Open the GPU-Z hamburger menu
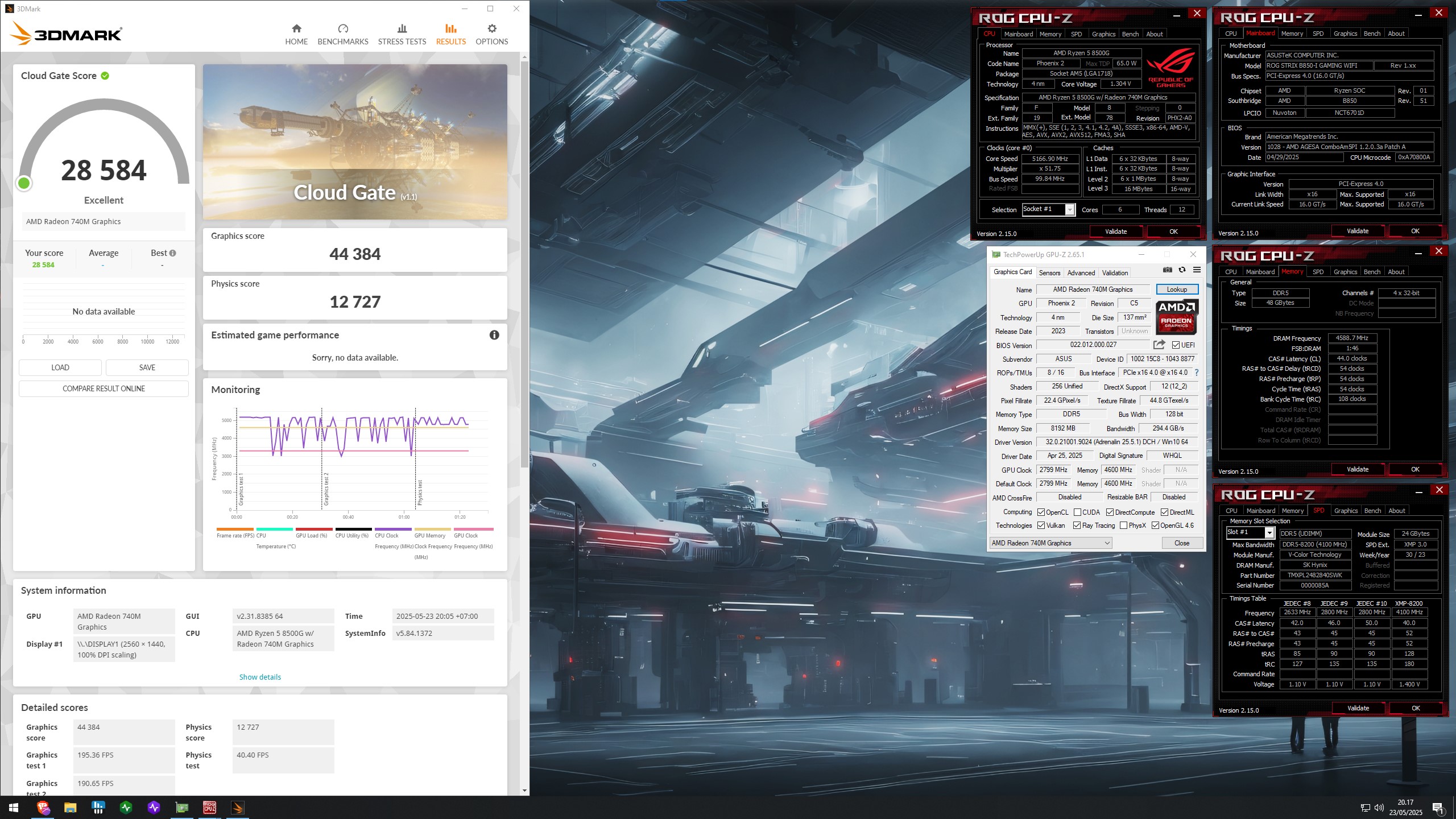This screenshot has height=819, width=1456. tap(1197, 270)
